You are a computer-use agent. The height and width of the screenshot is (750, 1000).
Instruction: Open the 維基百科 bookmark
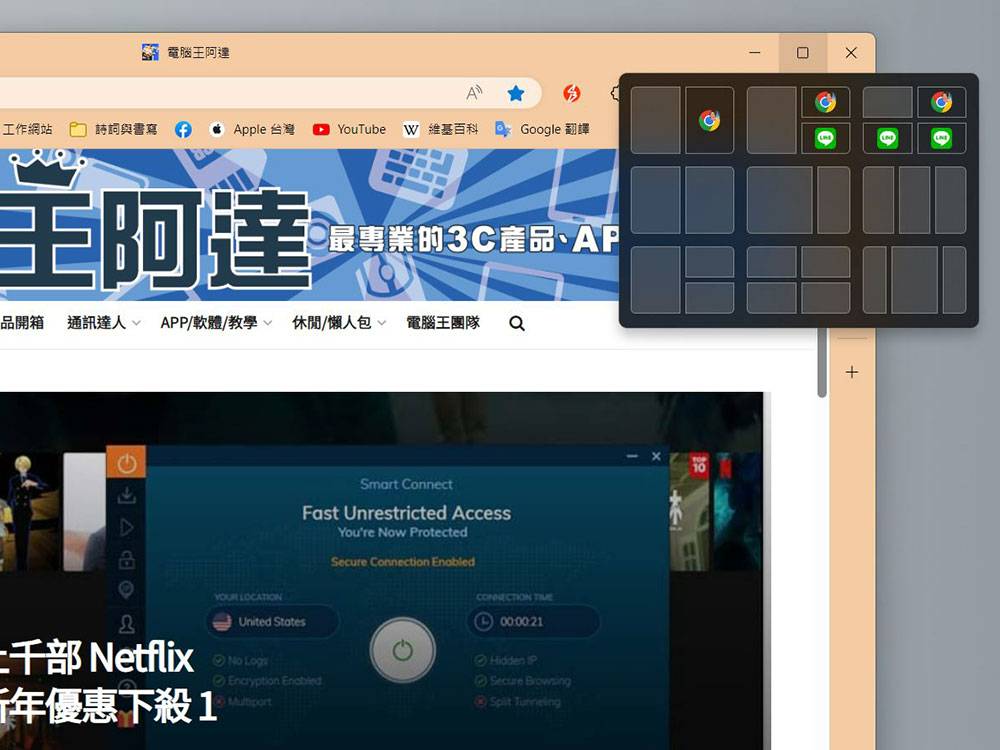[440, 129]
